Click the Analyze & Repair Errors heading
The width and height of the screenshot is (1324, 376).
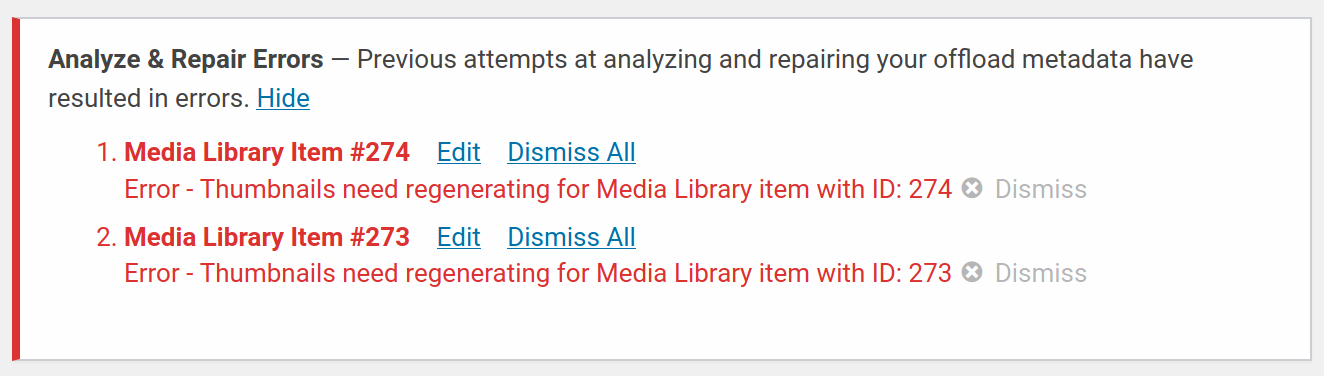tap(186, 60)
